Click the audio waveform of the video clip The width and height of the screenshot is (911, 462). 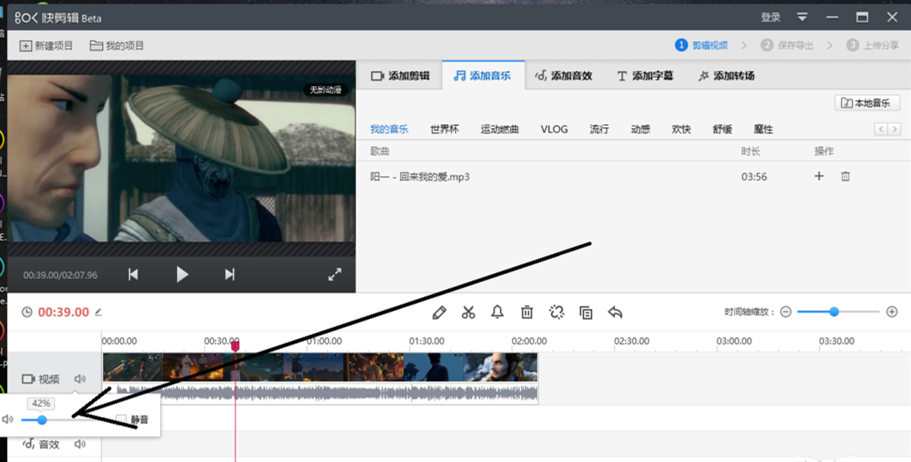(320, 393)
